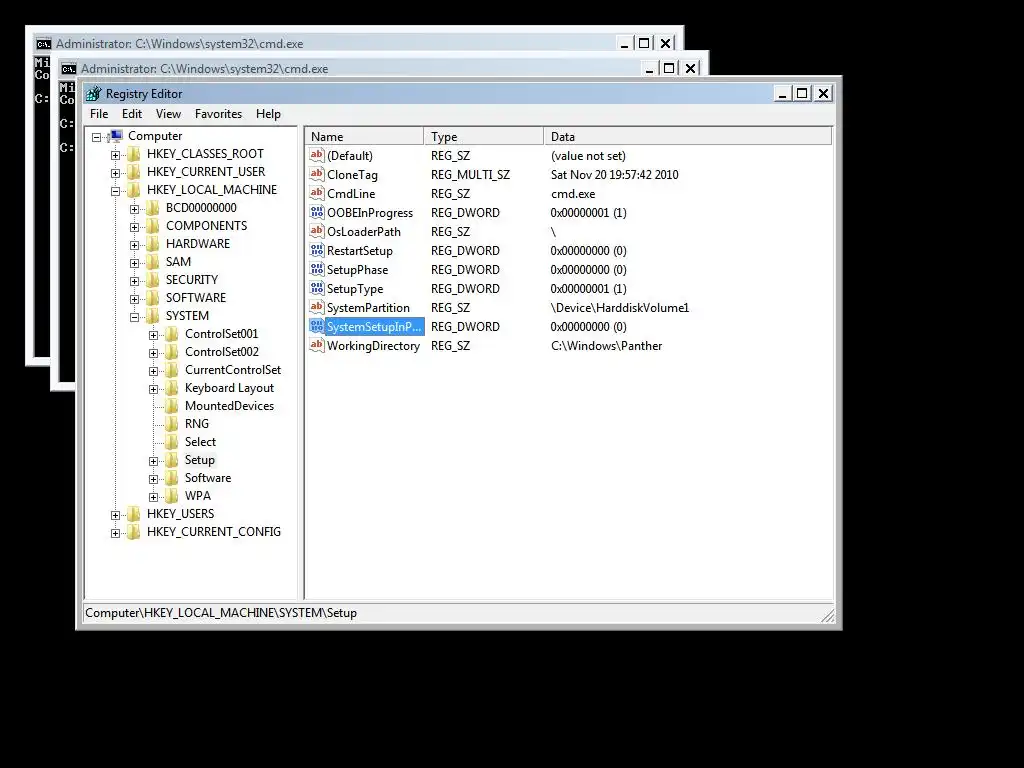Expand HKEY_CLASSES_ROOT key

(116, 155)
